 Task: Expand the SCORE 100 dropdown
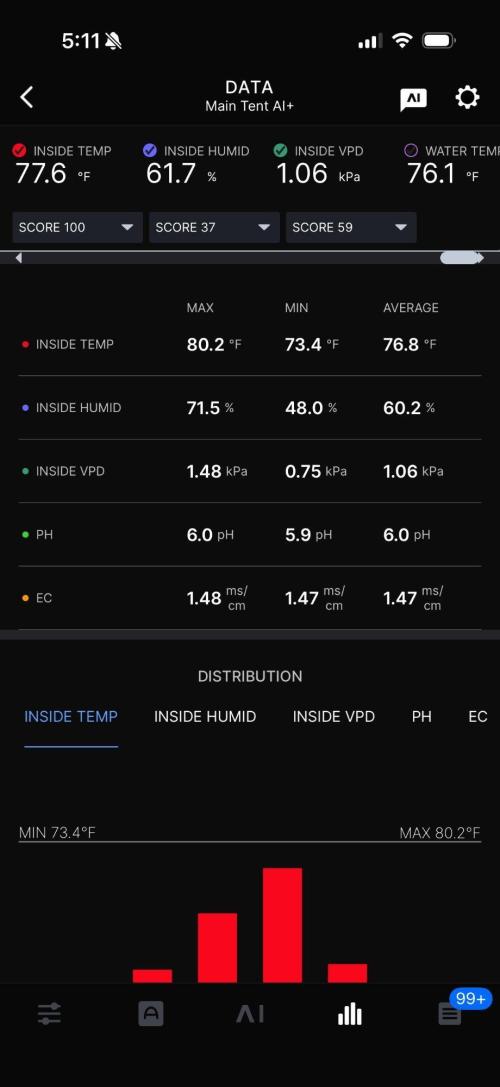(x=78, y=227)
